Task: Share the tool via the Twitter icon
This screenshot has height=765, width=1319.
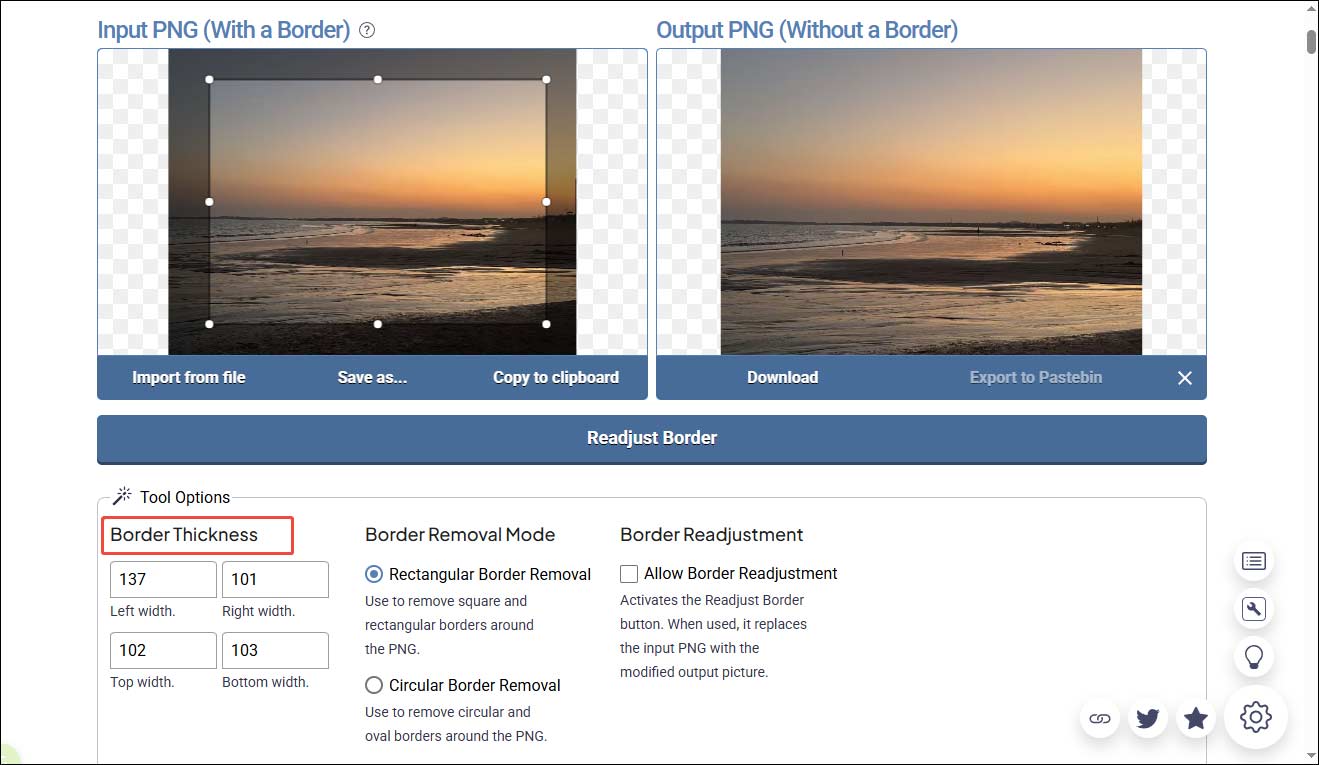Action: click(x=1147, y=718)
